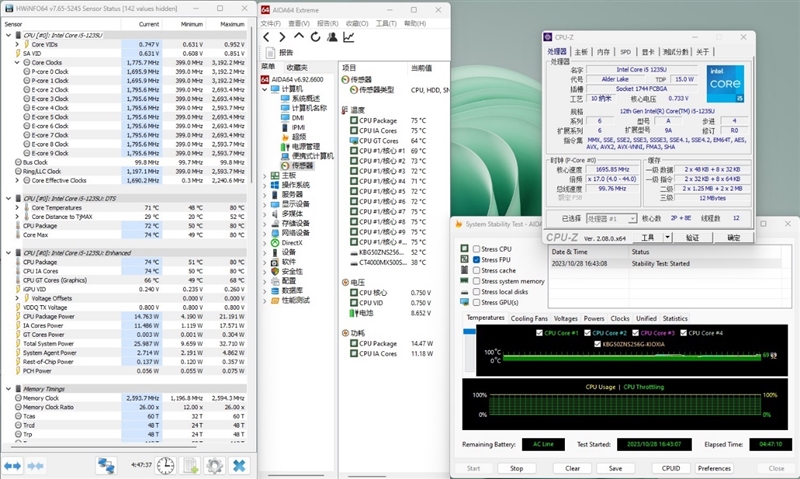Open the View menu in AIDA64
The width and height of the screenshot is (800, 479).
(x=299, y=23)
